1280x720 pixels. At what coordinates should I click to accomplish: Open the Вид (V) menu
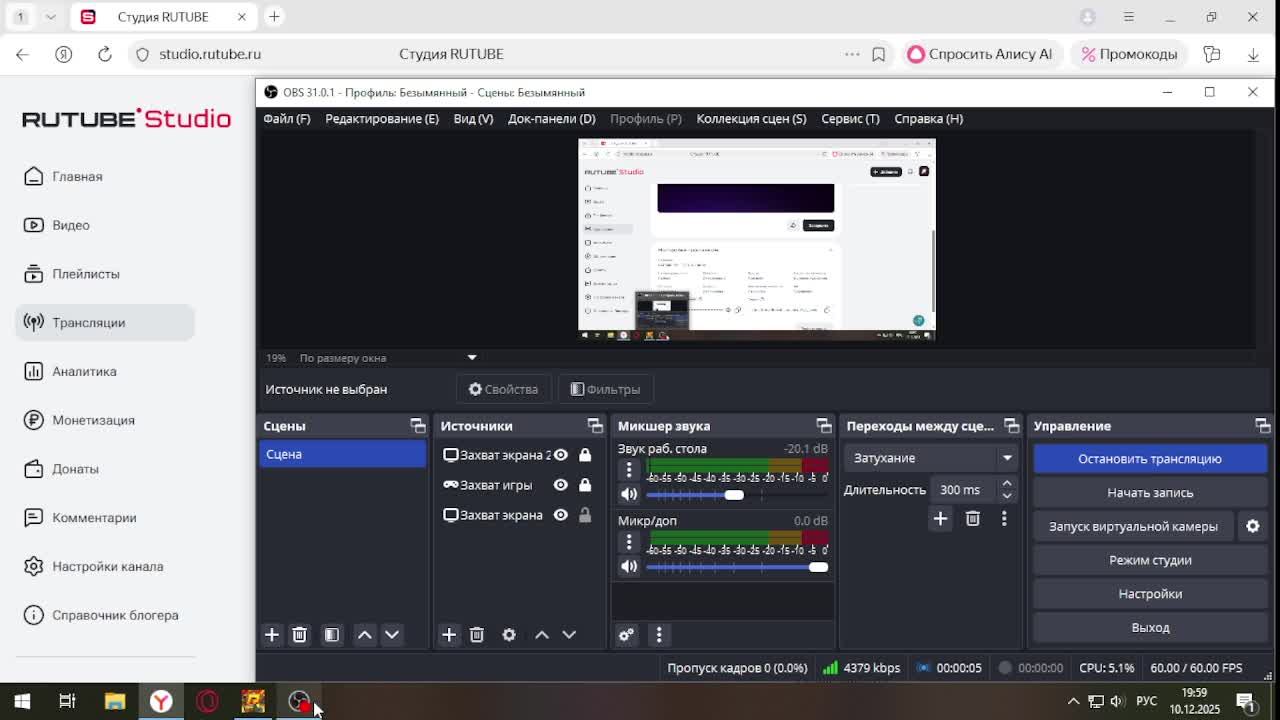473,118
